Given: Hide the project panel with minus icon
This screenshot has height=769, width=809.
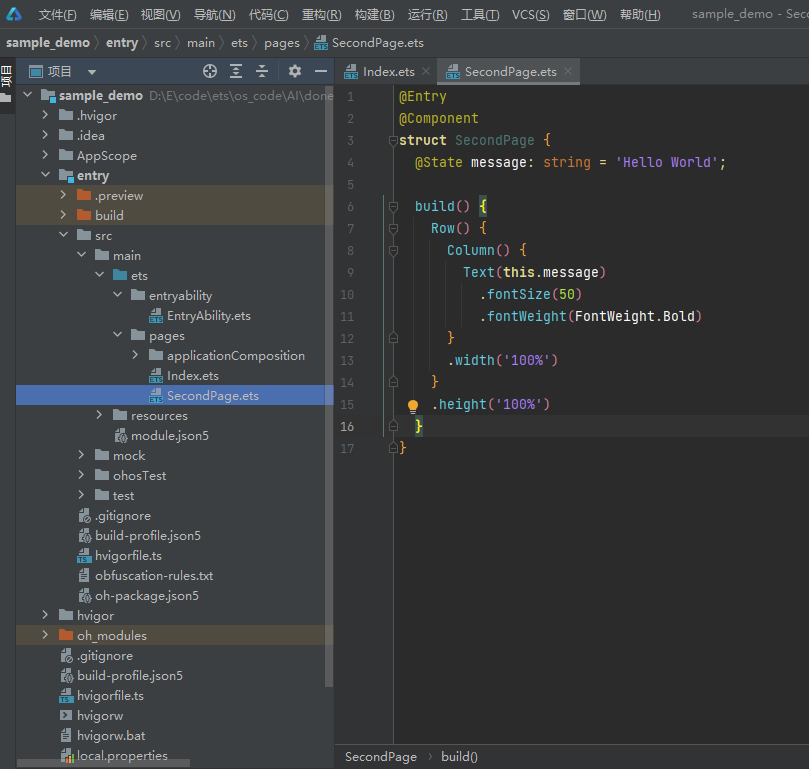Looking at the screenshot, I should coord(321,71).
